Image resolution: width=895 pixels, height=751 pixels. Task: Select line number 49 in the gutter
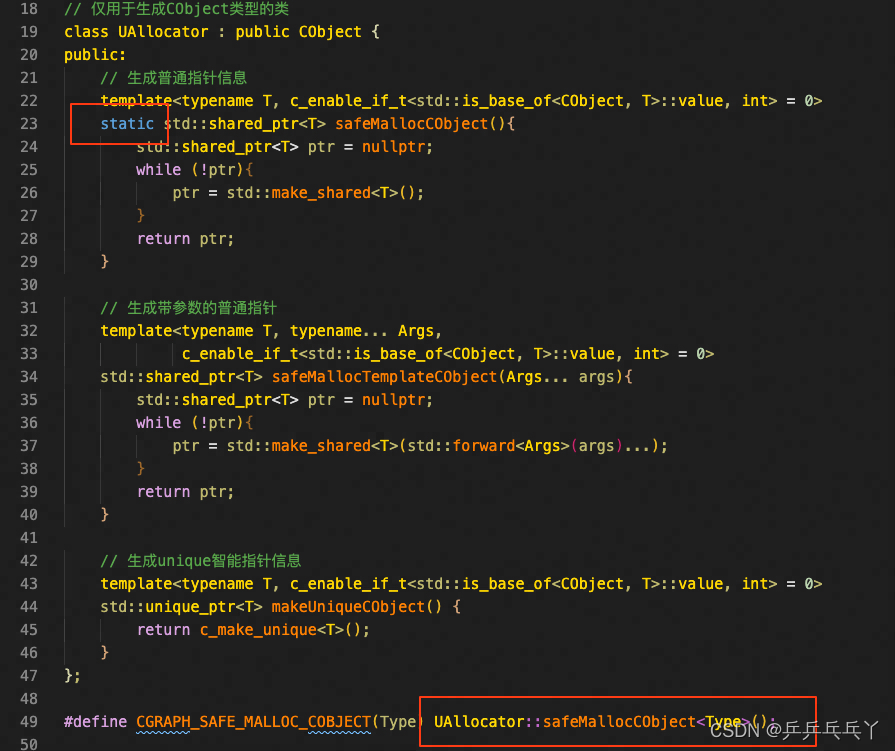(x=29, y=721)
